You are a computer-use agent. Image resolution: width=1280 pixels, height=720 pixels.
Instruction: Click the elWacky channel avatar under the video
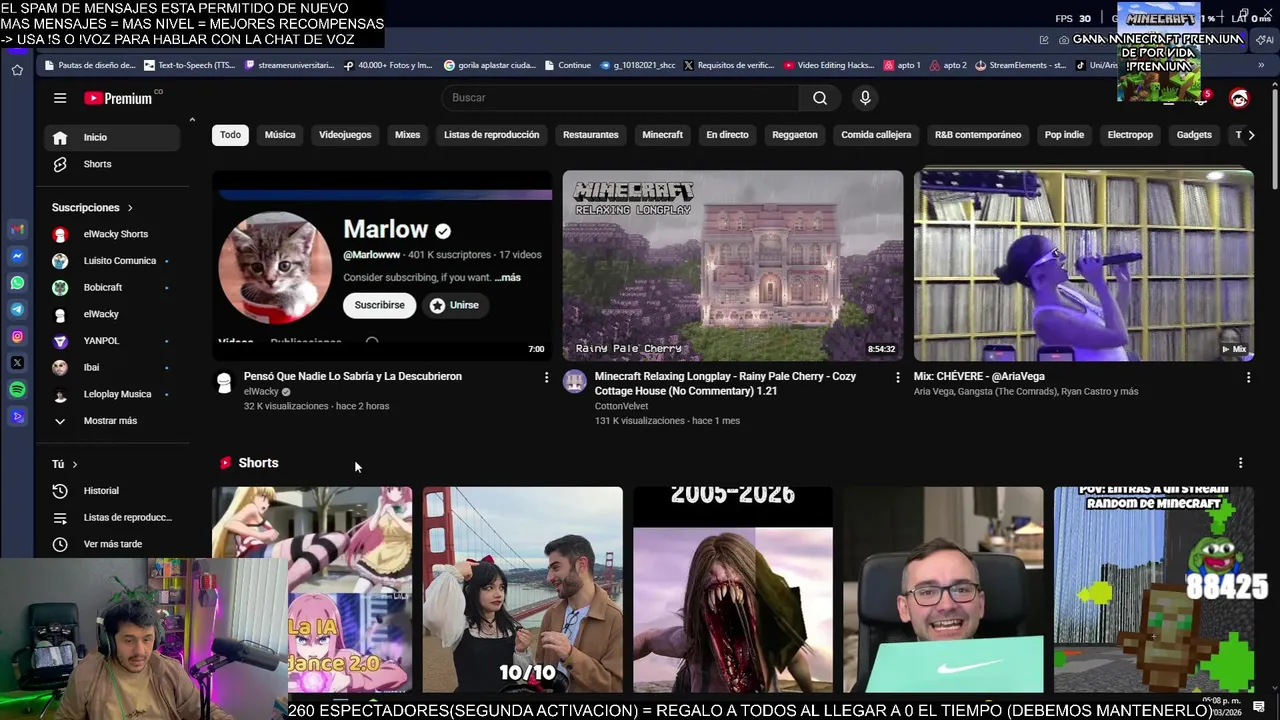[x=224, y=382]
